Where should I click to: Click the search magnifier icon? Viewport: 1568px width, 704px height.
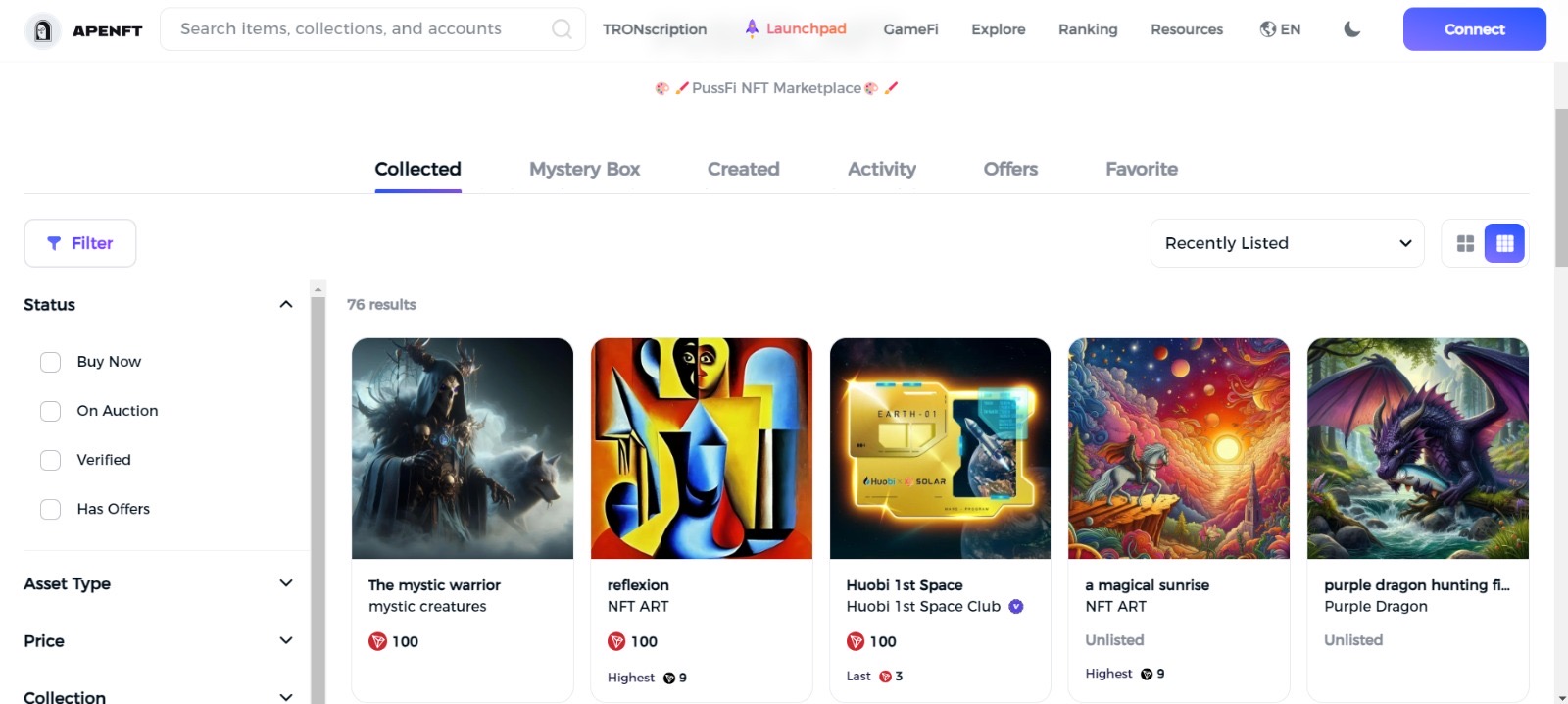coord(562,29)
